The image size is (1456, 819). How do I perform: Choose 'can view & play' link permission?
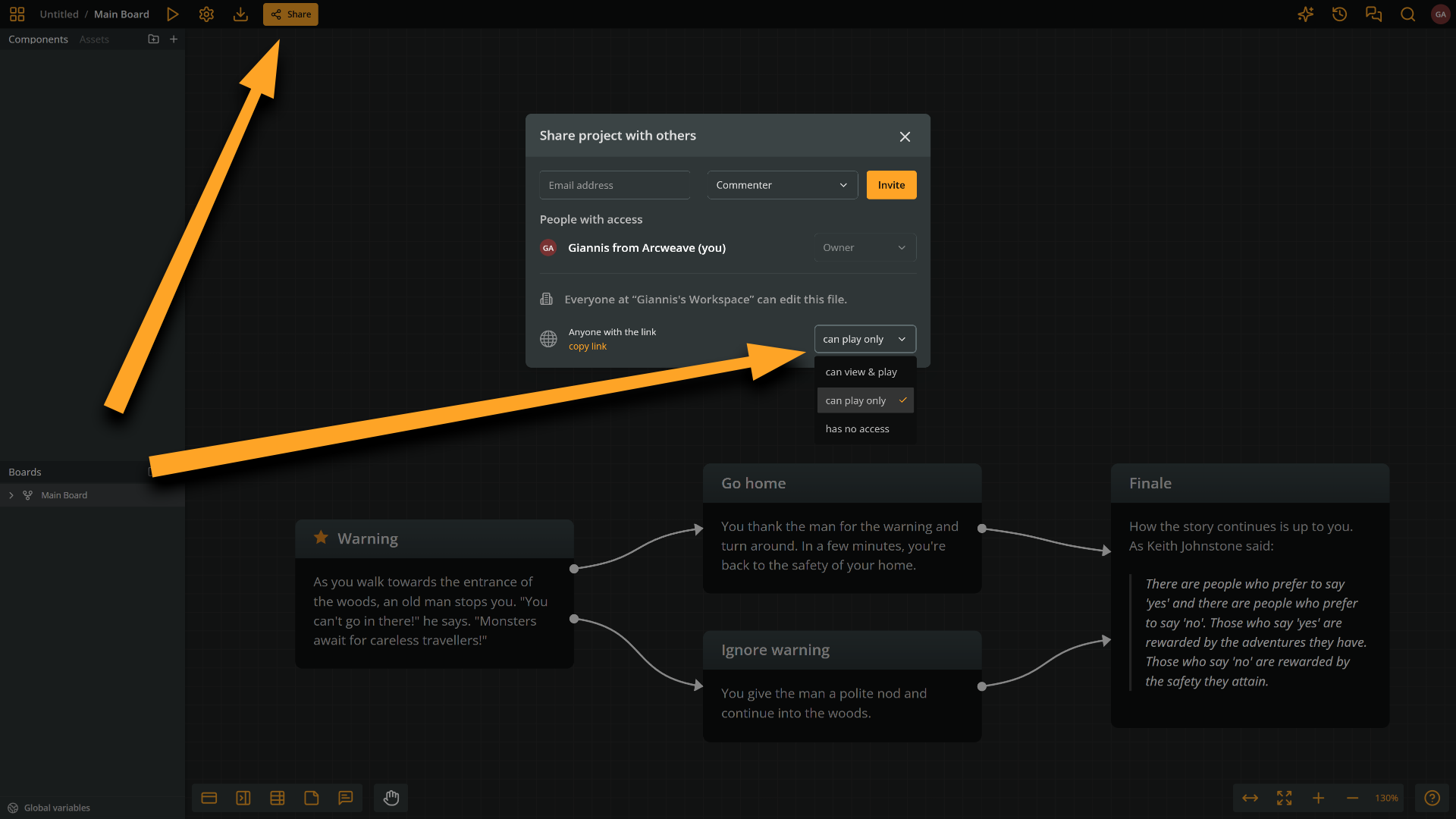click(861, 372)
